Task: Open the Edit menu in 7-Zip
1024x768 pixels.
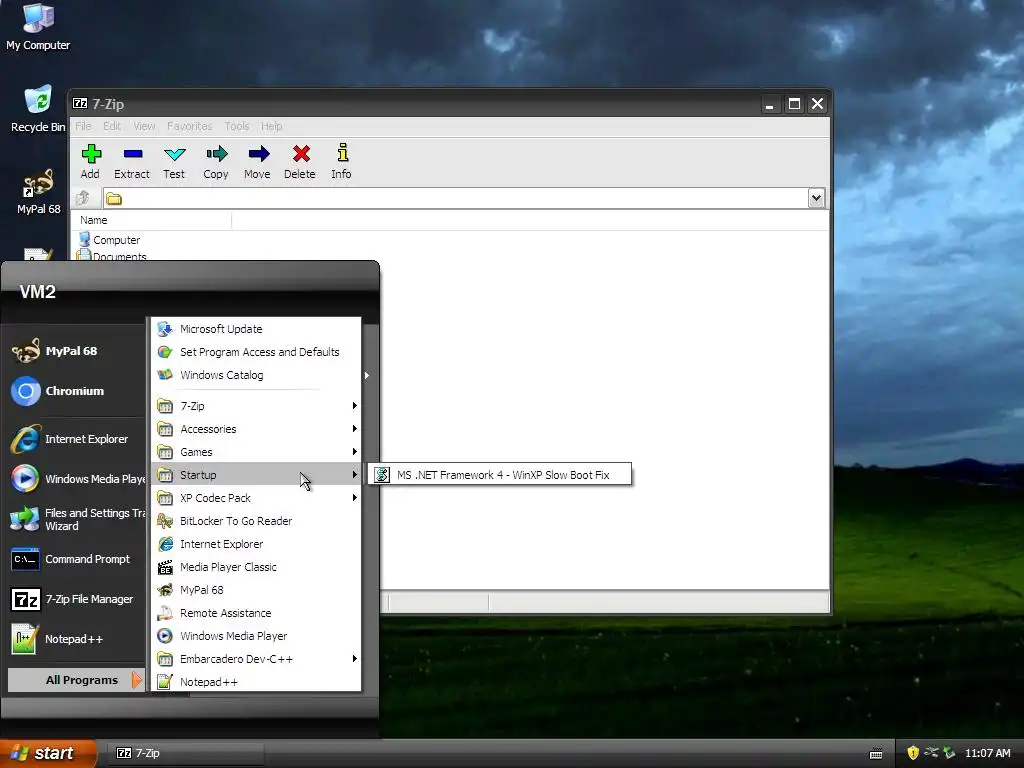Action: 112,126
